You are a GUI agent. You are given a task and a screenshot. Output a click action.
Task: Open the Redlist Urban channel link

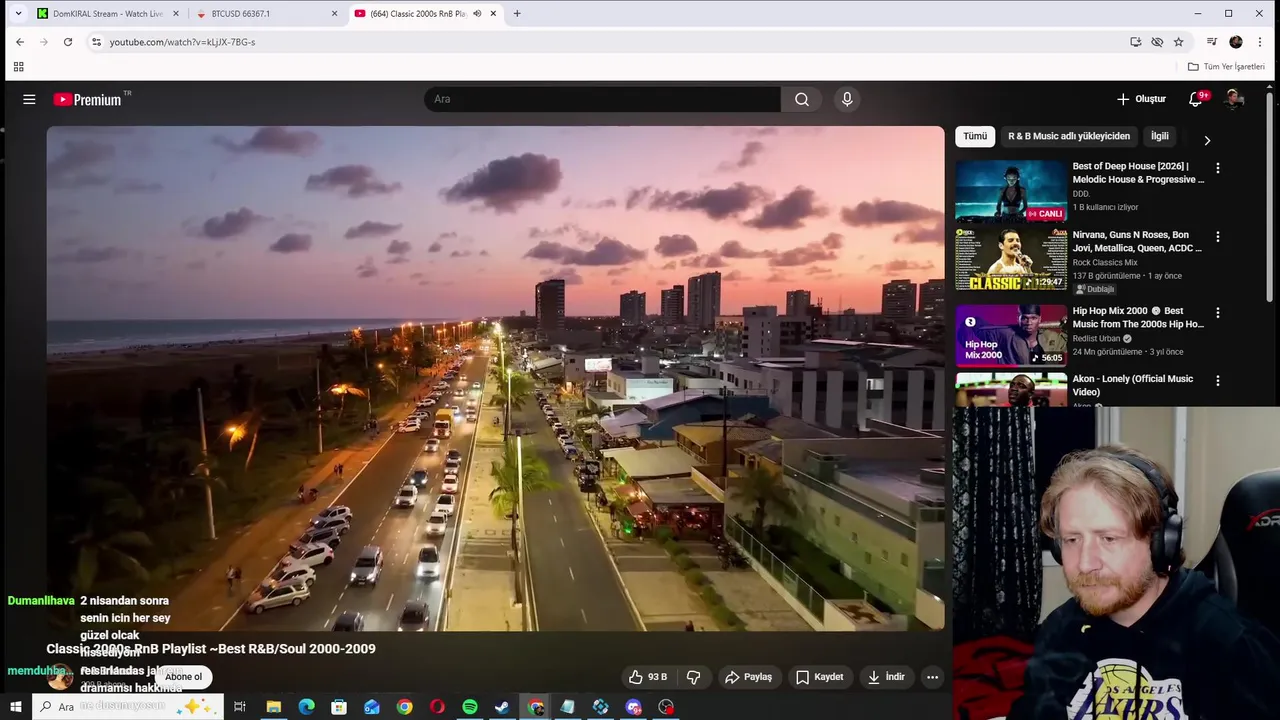click(x=1096, y=338)
